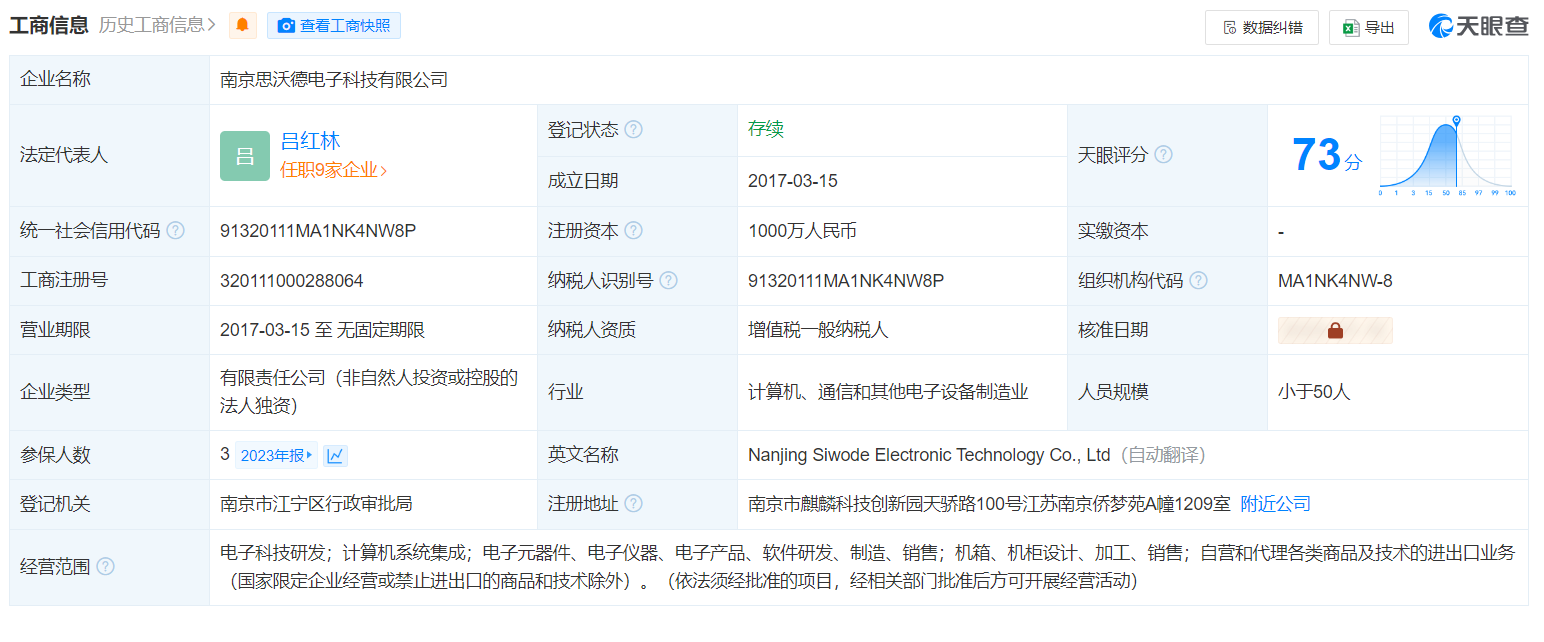1544x642 pixels.
Task: Select the 工商信息 heading tab
Action: pos(49,25)
